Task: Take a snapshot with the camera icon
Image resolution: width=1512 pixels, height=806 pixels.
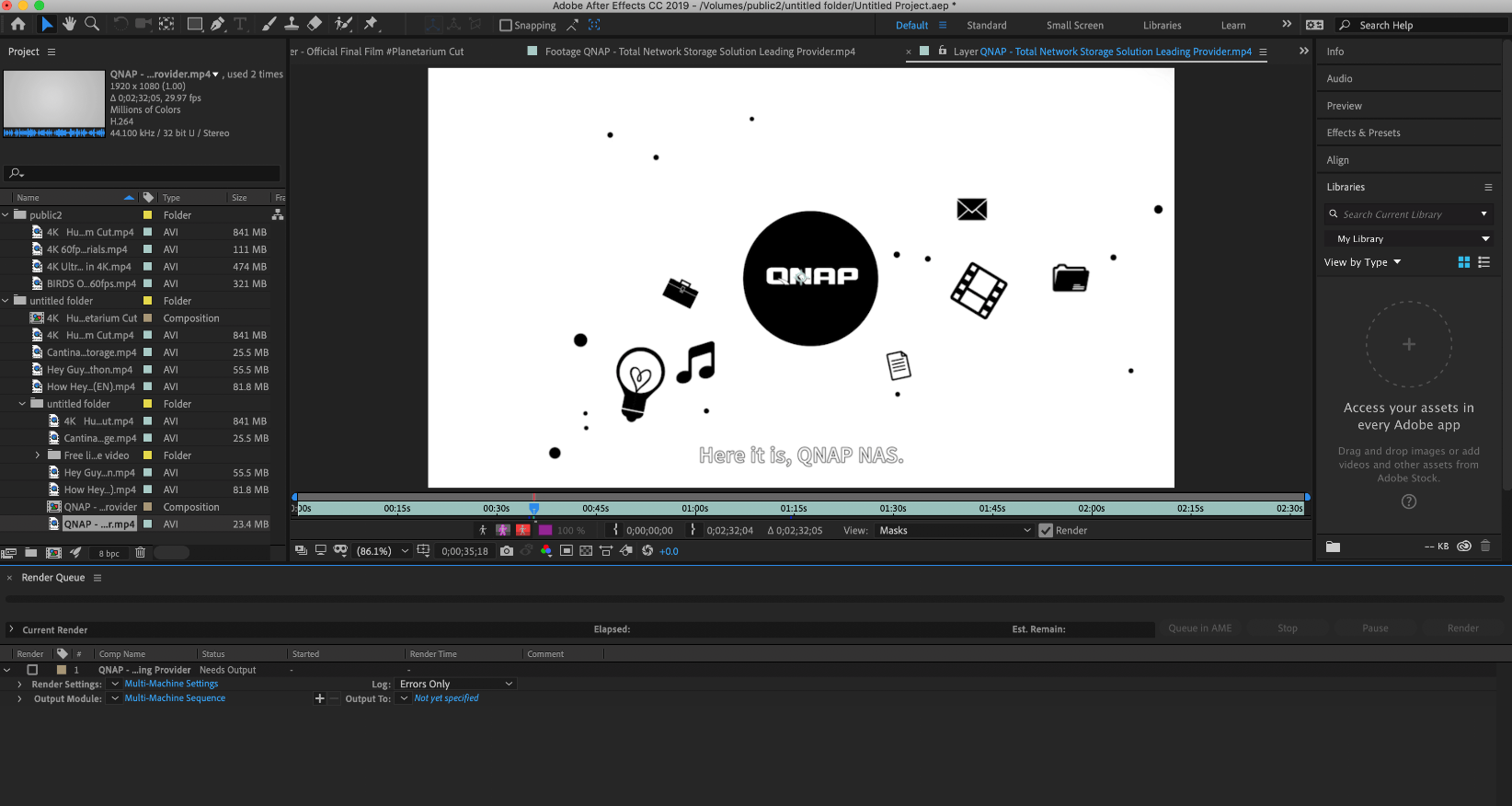Action: coord(507,551)
